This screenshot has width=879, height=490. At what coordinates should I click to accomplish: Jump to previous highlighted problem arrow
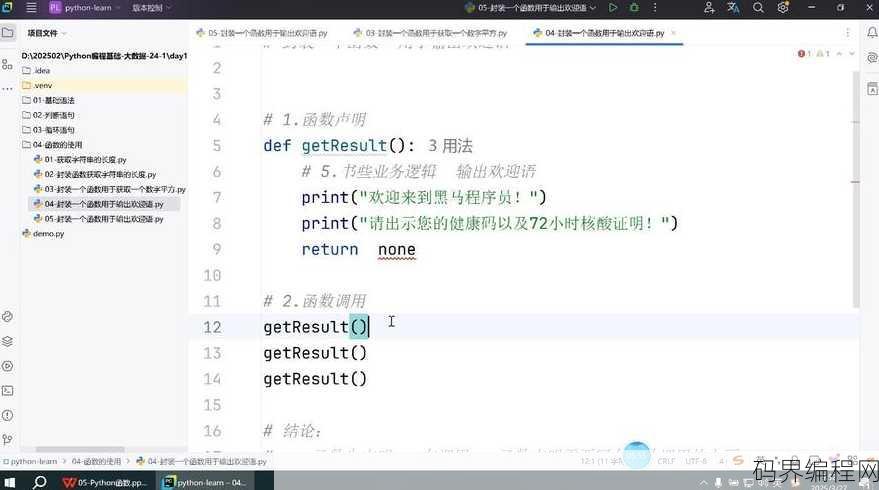coord(839,54)
